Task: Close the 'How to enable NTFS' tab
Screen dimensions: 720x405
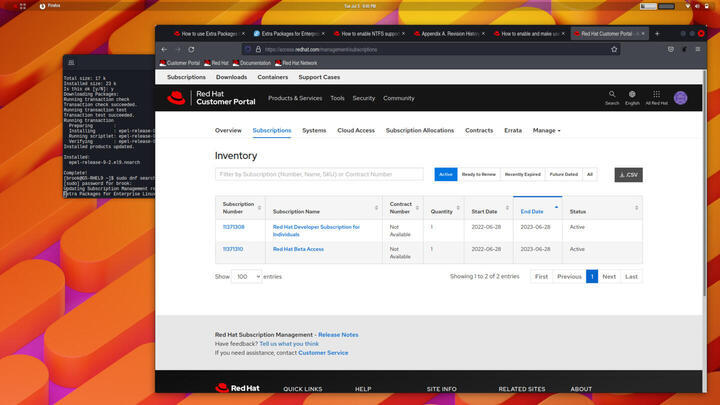Action: [x=403, y=34]
